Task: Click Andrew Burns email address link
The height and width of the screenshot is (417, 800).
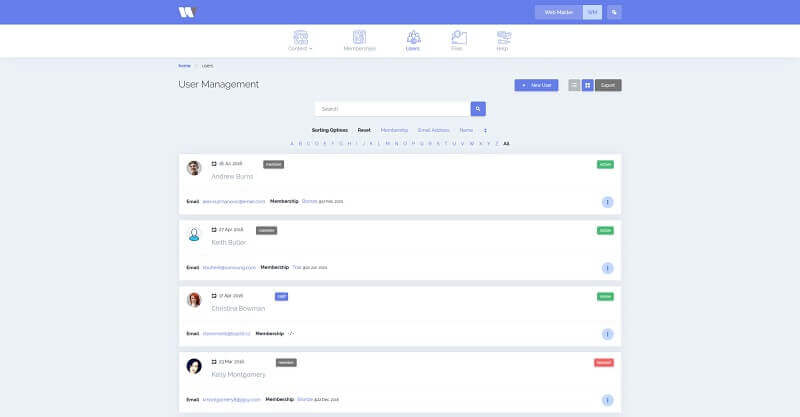Action: point(234,202)
